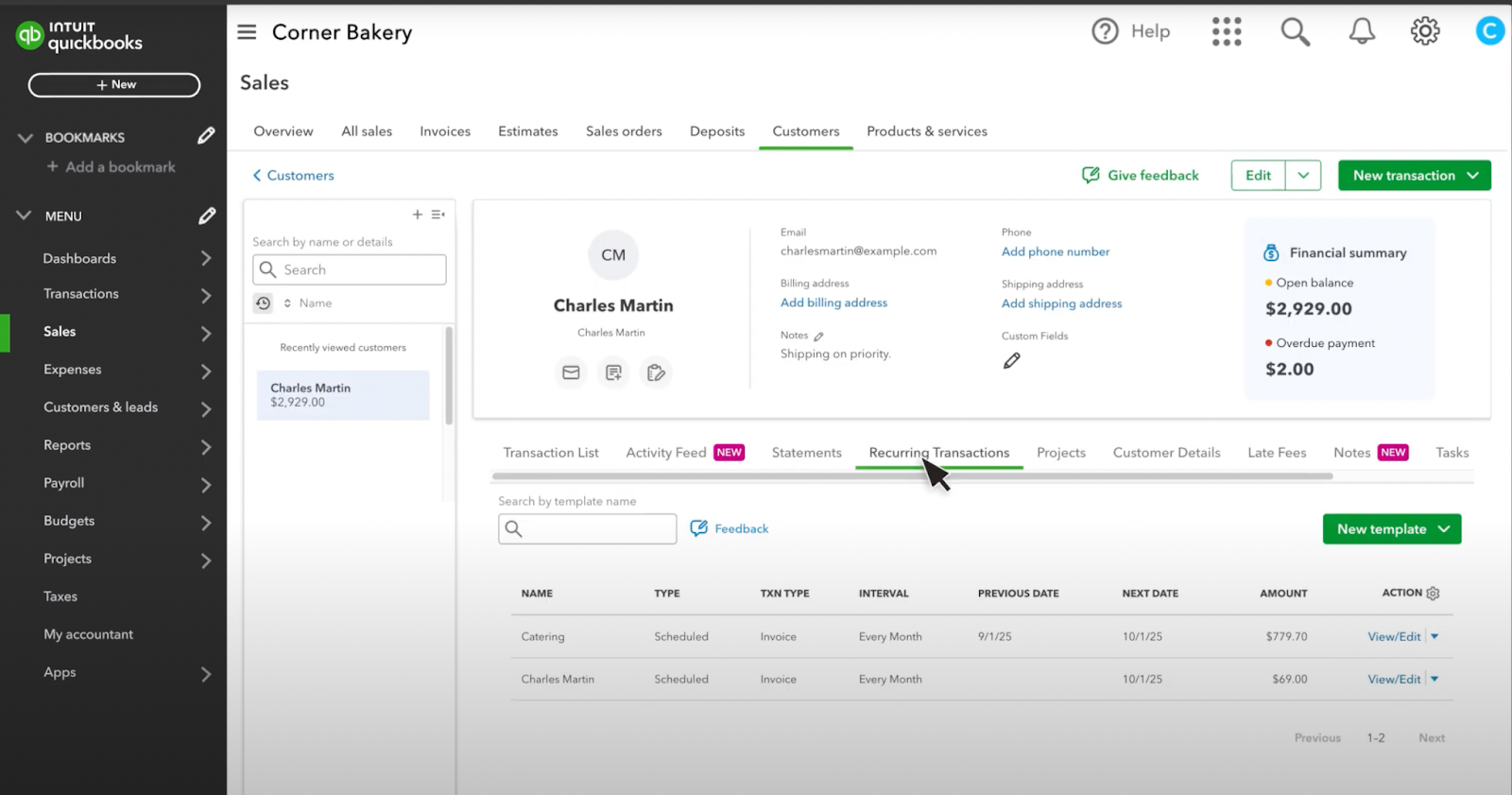Open customer list options icon
The height and width of the screenshot is (795, 1512).
438,215
